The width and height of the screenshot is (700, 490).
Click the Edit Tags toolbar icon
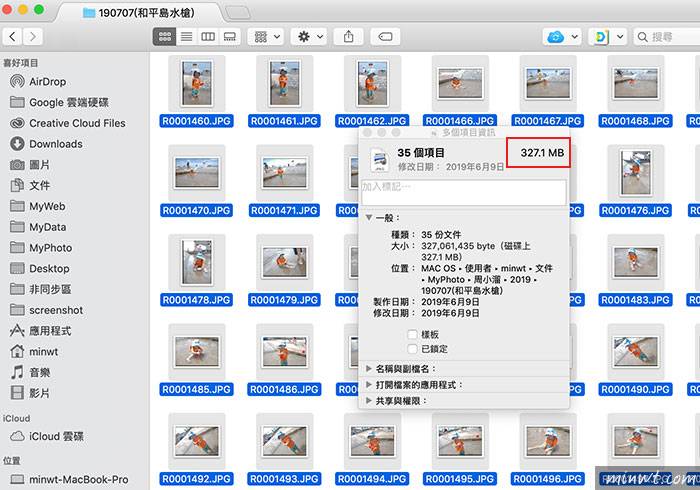point(385,36)
